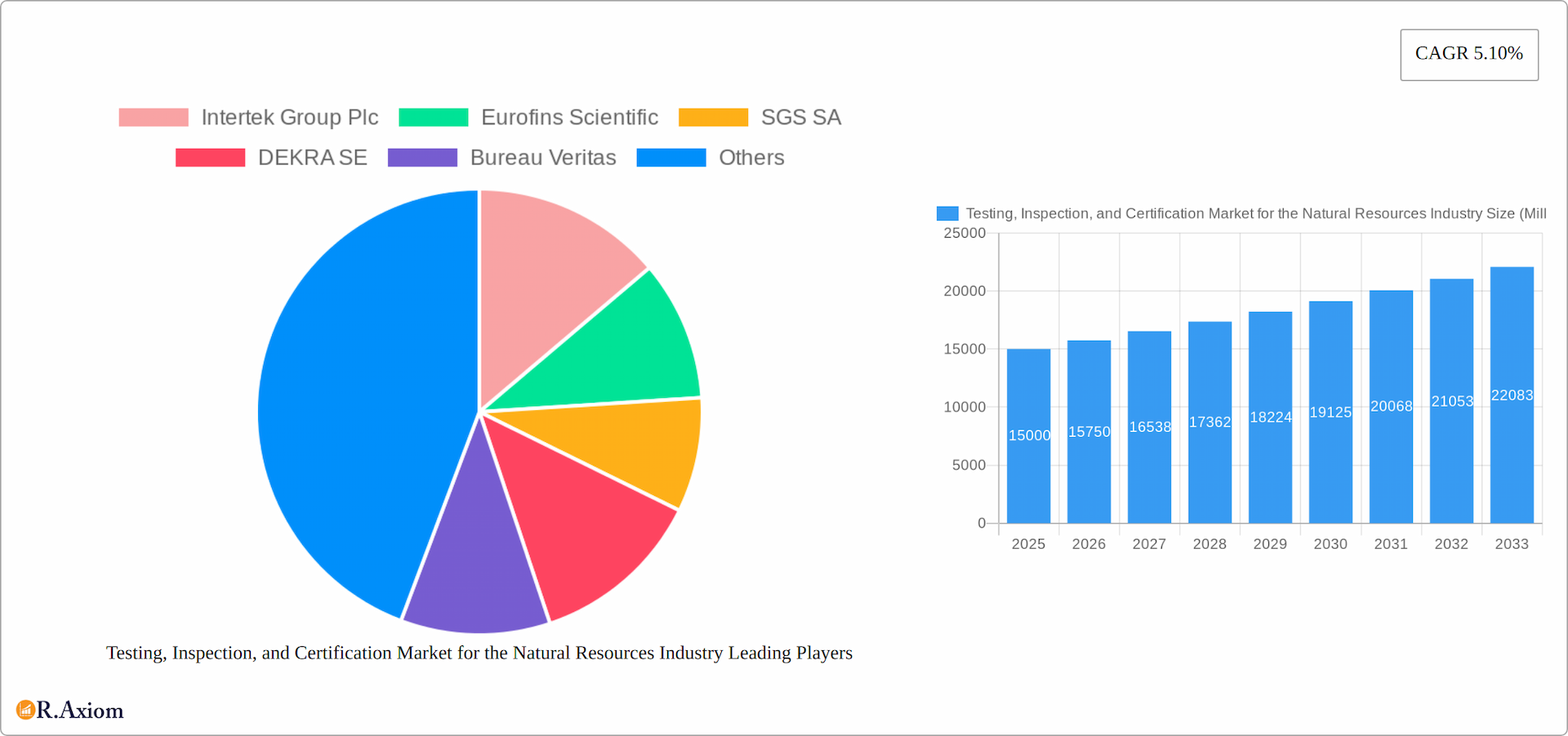Select the Bureau Veritas legend swatch

click(423, 157)
